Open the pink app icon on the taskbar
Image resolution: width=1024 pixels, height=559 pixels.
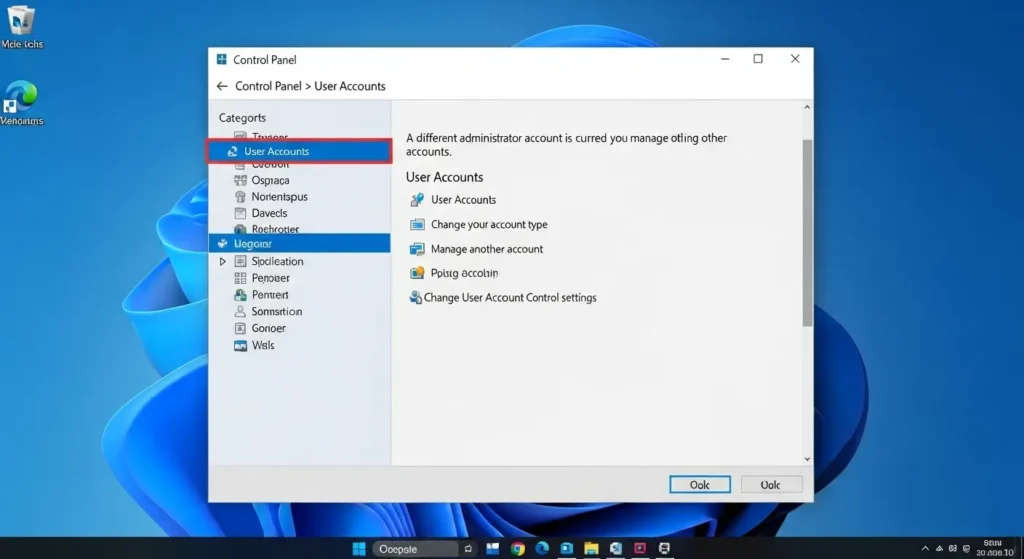coord(640,549)
